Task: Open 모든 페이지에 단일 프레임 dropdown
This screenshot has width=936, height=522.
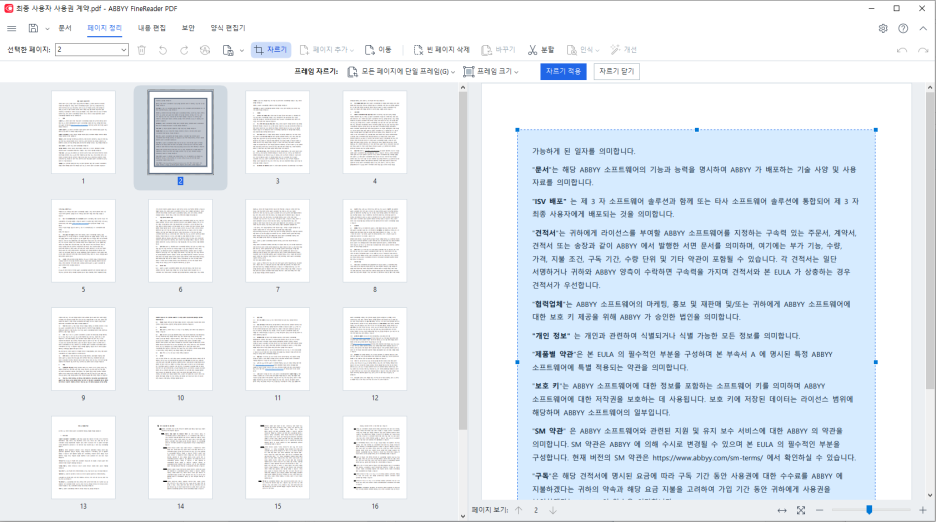Action: tap(401, 72)
